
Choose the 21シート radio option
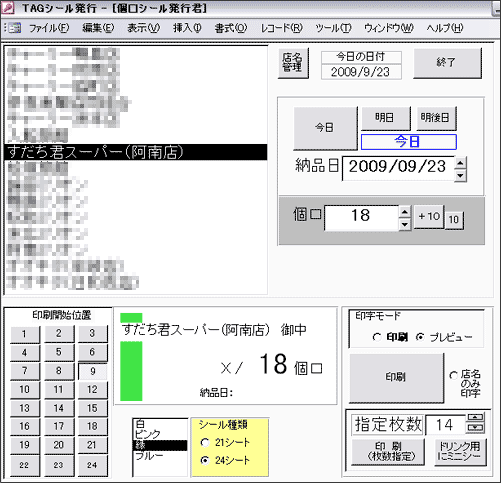point(205,443)
